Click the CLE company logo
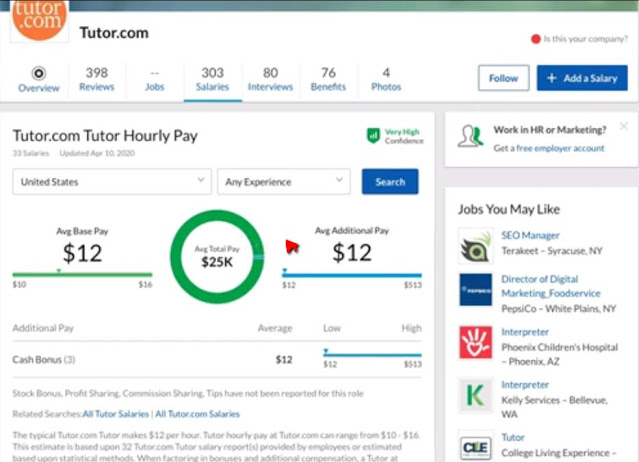 [475, 447]
